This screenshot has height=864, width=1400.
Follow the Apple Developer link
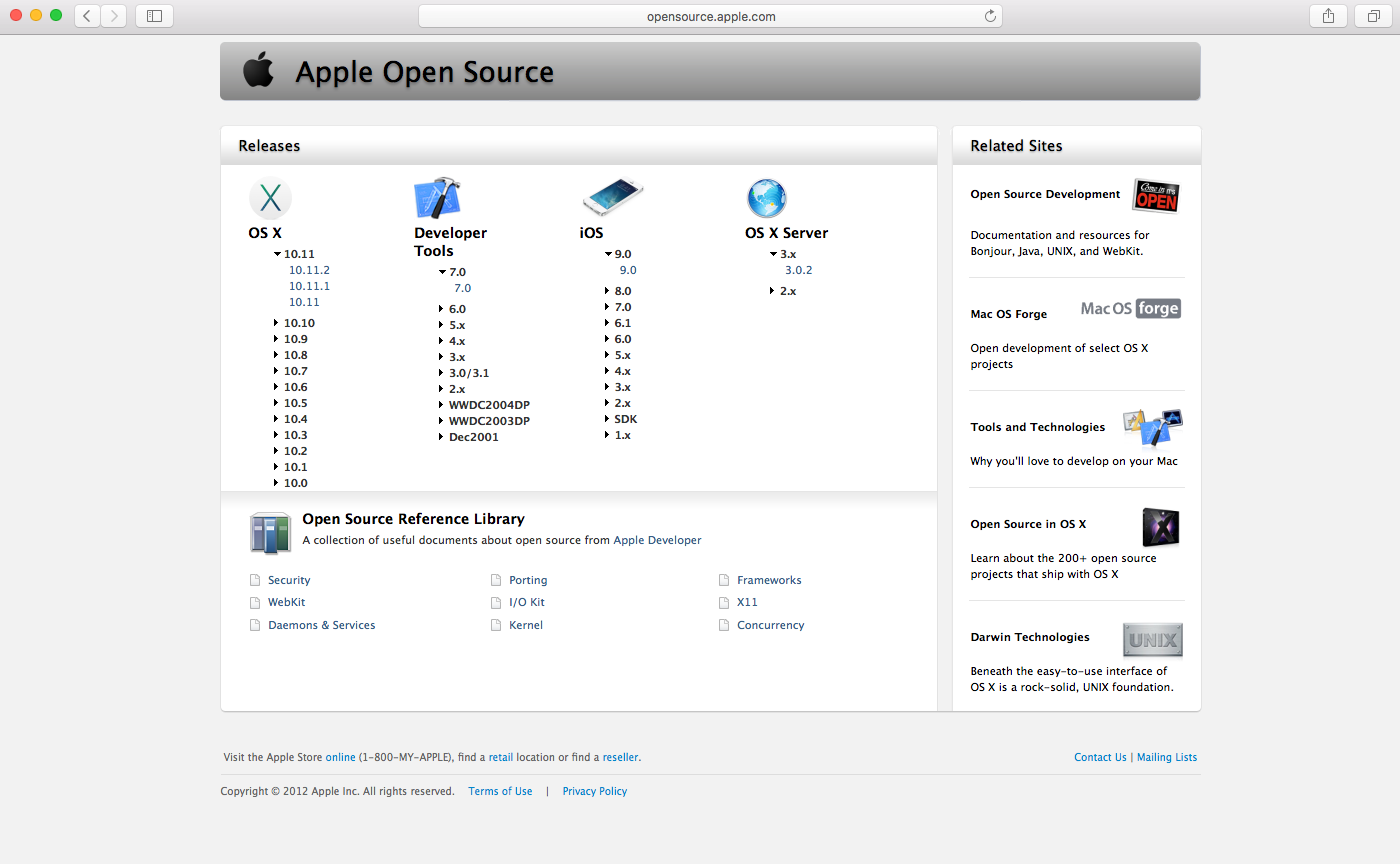[x=657, y=540]
